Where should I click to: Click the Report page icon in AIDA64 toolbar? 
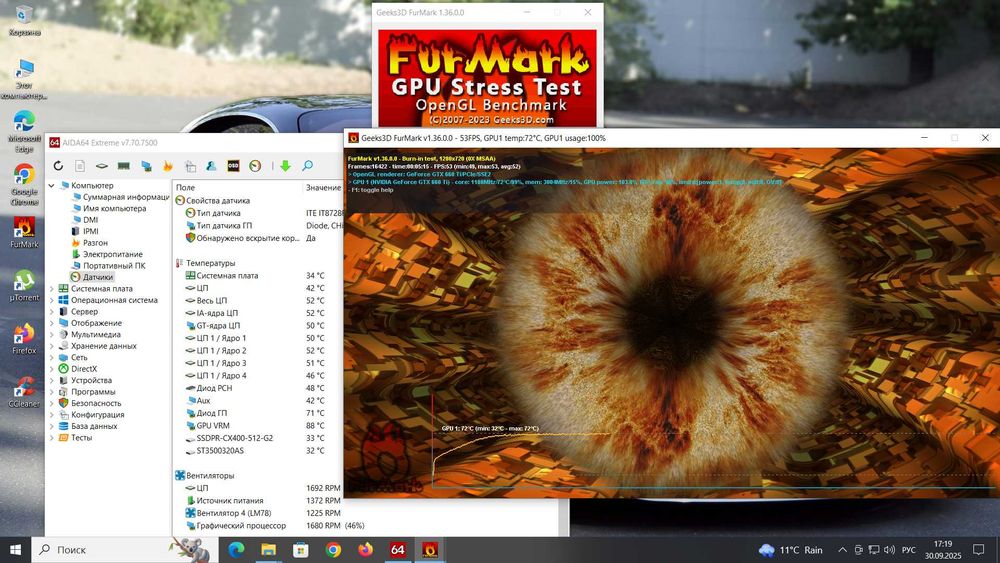point(80,166)
